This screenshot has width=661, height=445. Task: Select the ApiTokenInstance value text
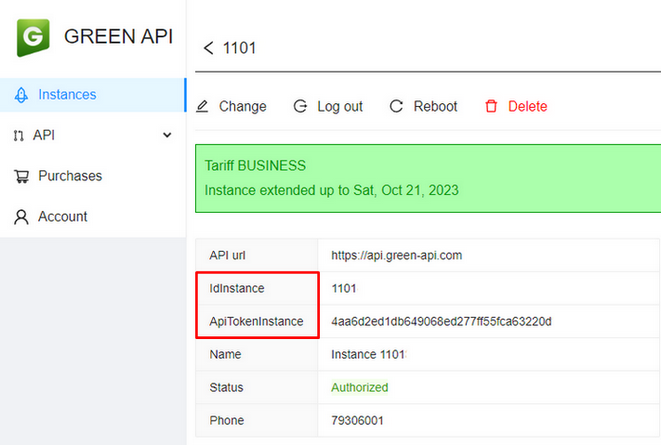click(x=441, y=322)
